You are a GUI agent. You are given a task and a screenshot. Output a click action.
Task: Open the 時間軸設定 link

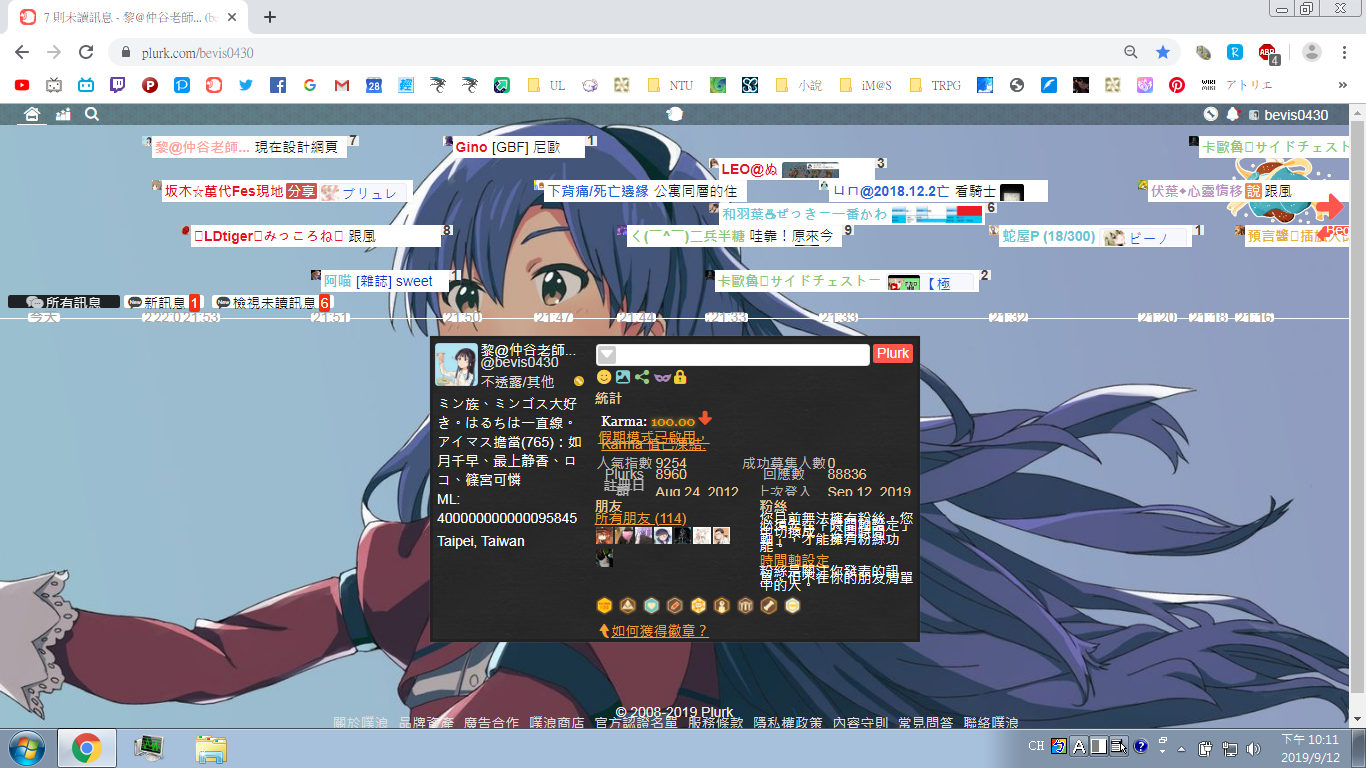point(794,560)
